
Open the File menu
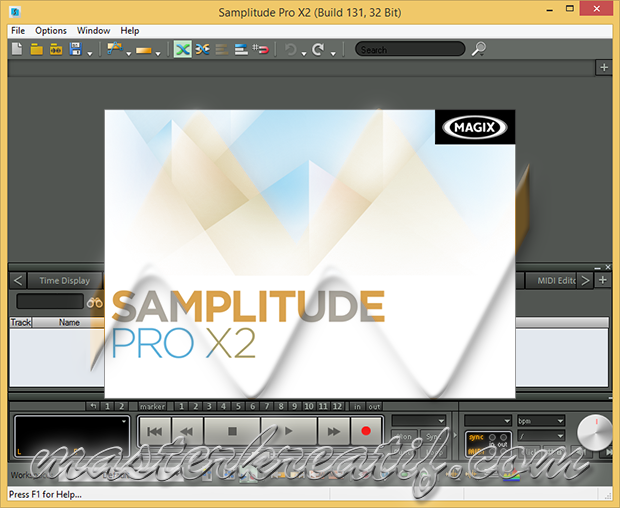(18, 31)
